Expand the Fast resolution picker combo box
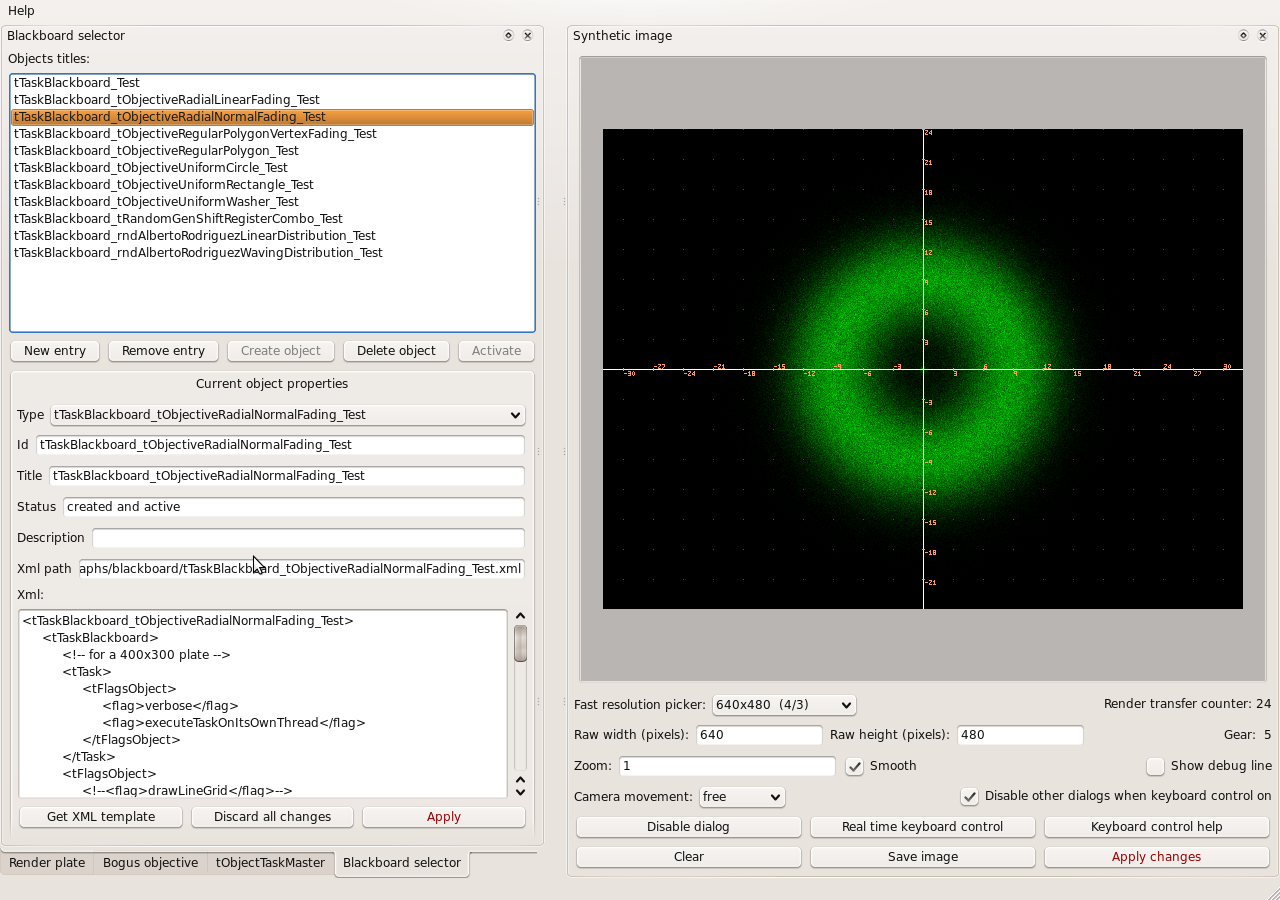The height and width of the screenshot is (900, 1280). tap(784, 705)
